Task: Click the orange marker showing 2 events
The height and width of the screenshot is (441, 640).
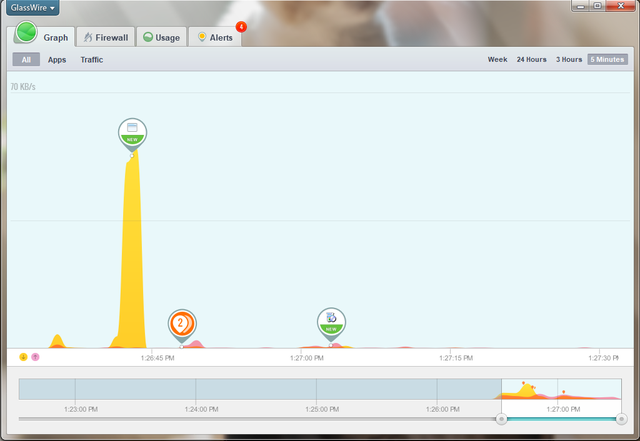Action: 181,323
